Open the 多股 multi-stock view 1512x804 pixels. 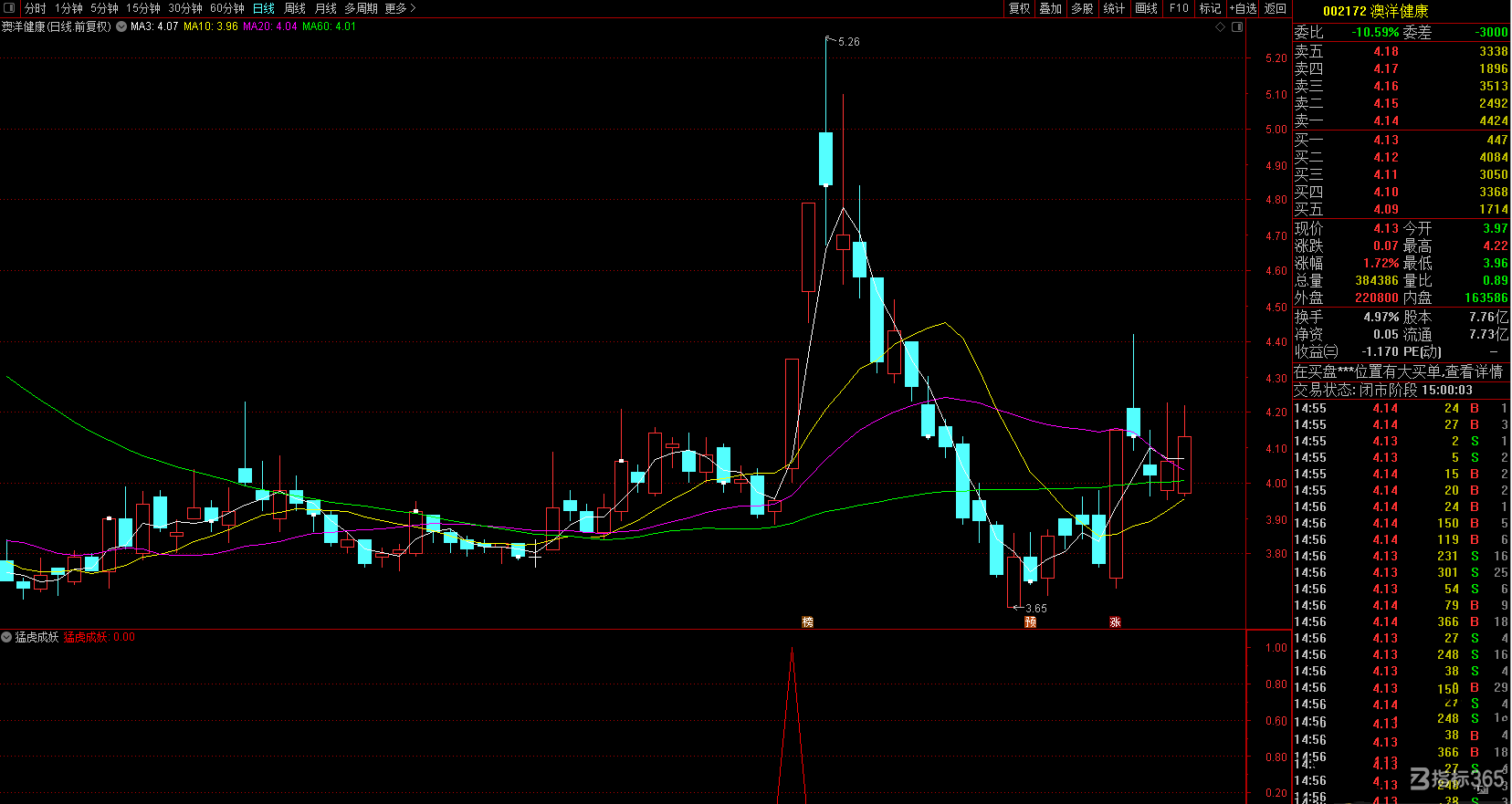(1082, 8)
